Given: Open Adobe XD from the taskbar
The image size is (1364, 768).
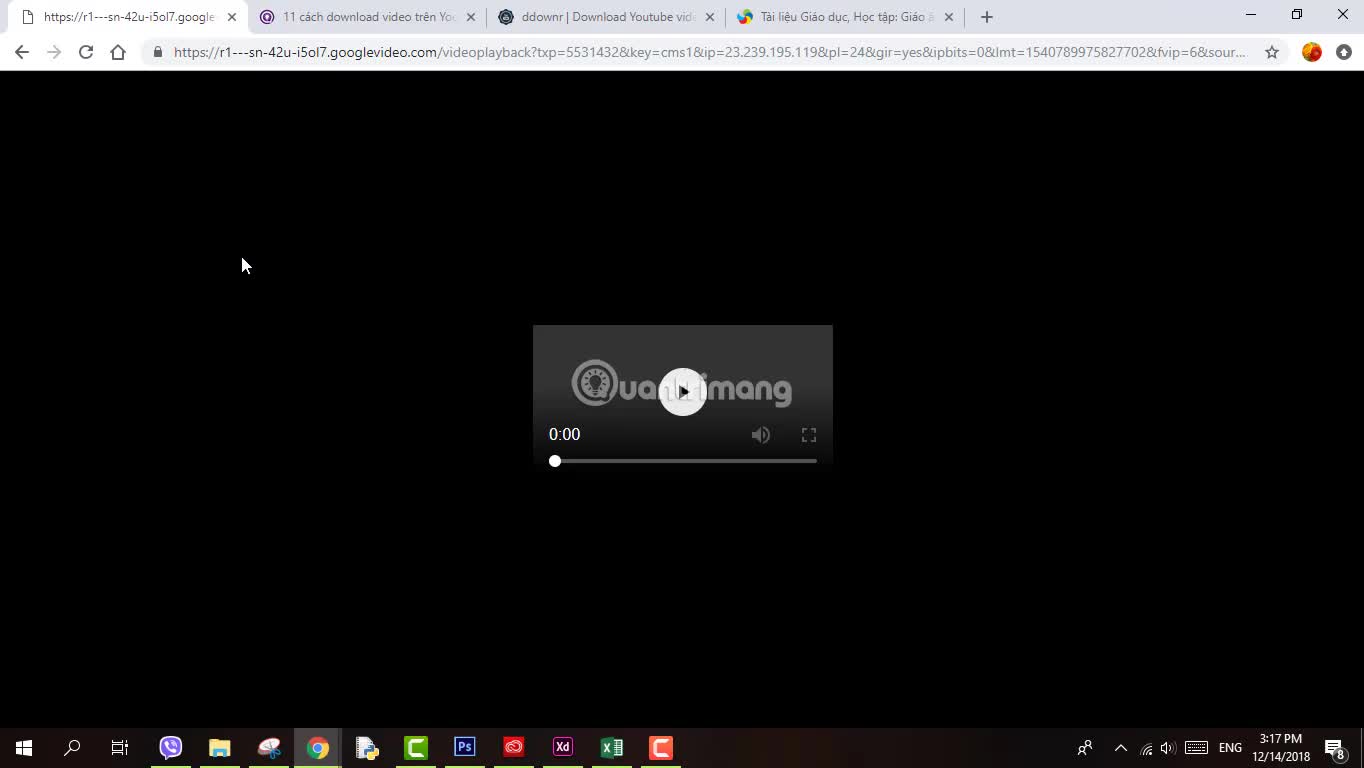Looking at the screenshot, I should (x=563, y=747).
